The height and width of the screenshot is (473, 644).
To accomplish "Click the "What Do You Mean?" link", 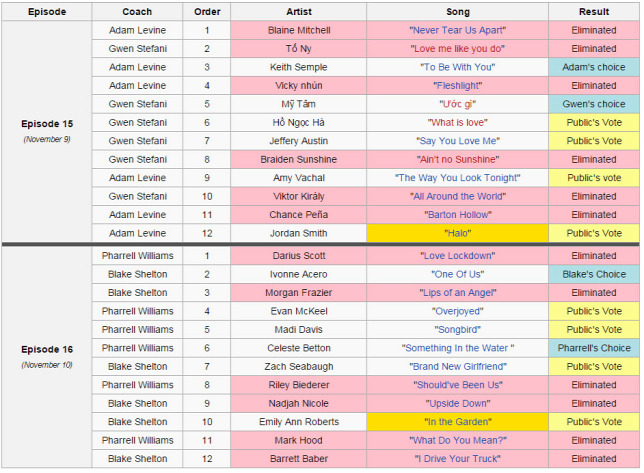I will pyautogui.click(x=458, y=441).
